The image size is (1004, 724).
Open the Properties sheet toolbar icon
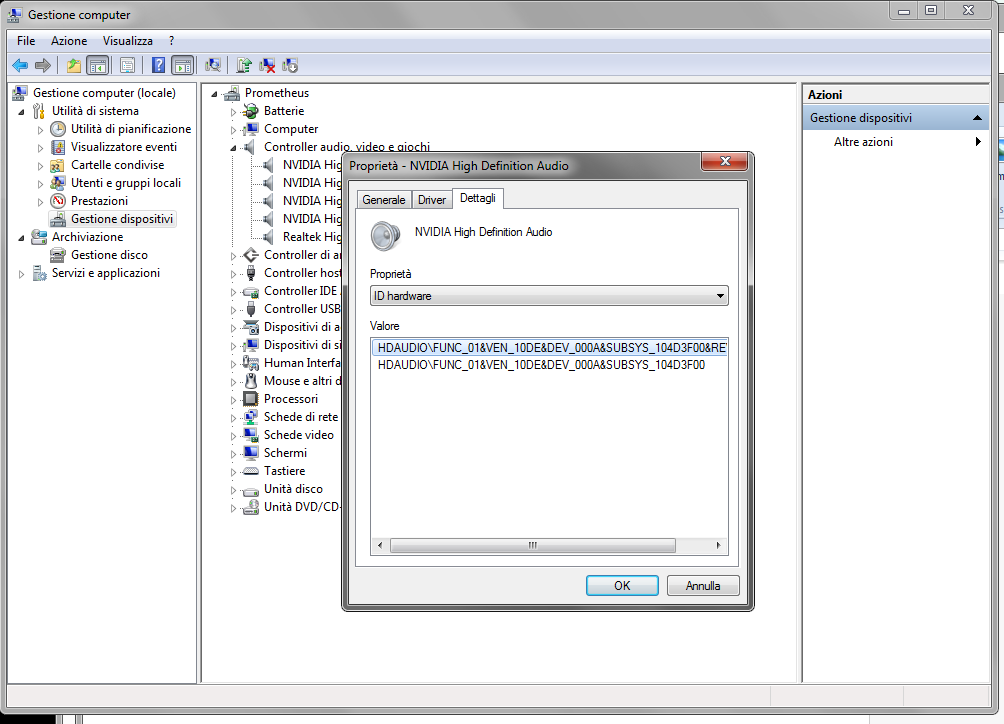pos(127,65)
